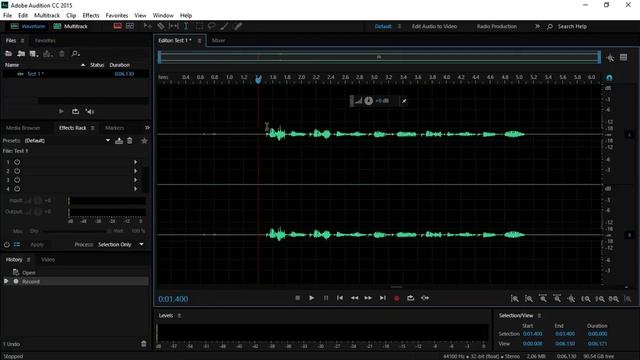Click New File icon in Files panel
This screenshot has height=360, width=640.
[x=34, y=53]
